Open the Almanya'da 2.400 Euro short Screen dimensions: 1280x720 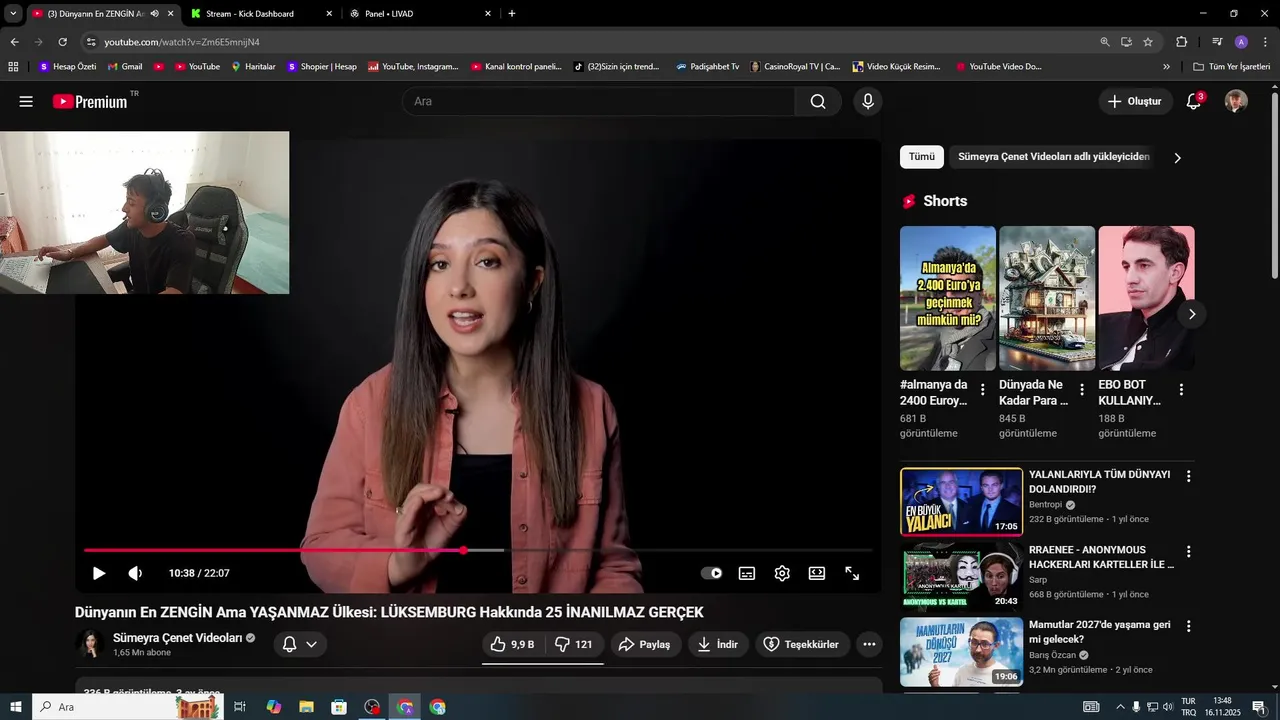point(947,298)
